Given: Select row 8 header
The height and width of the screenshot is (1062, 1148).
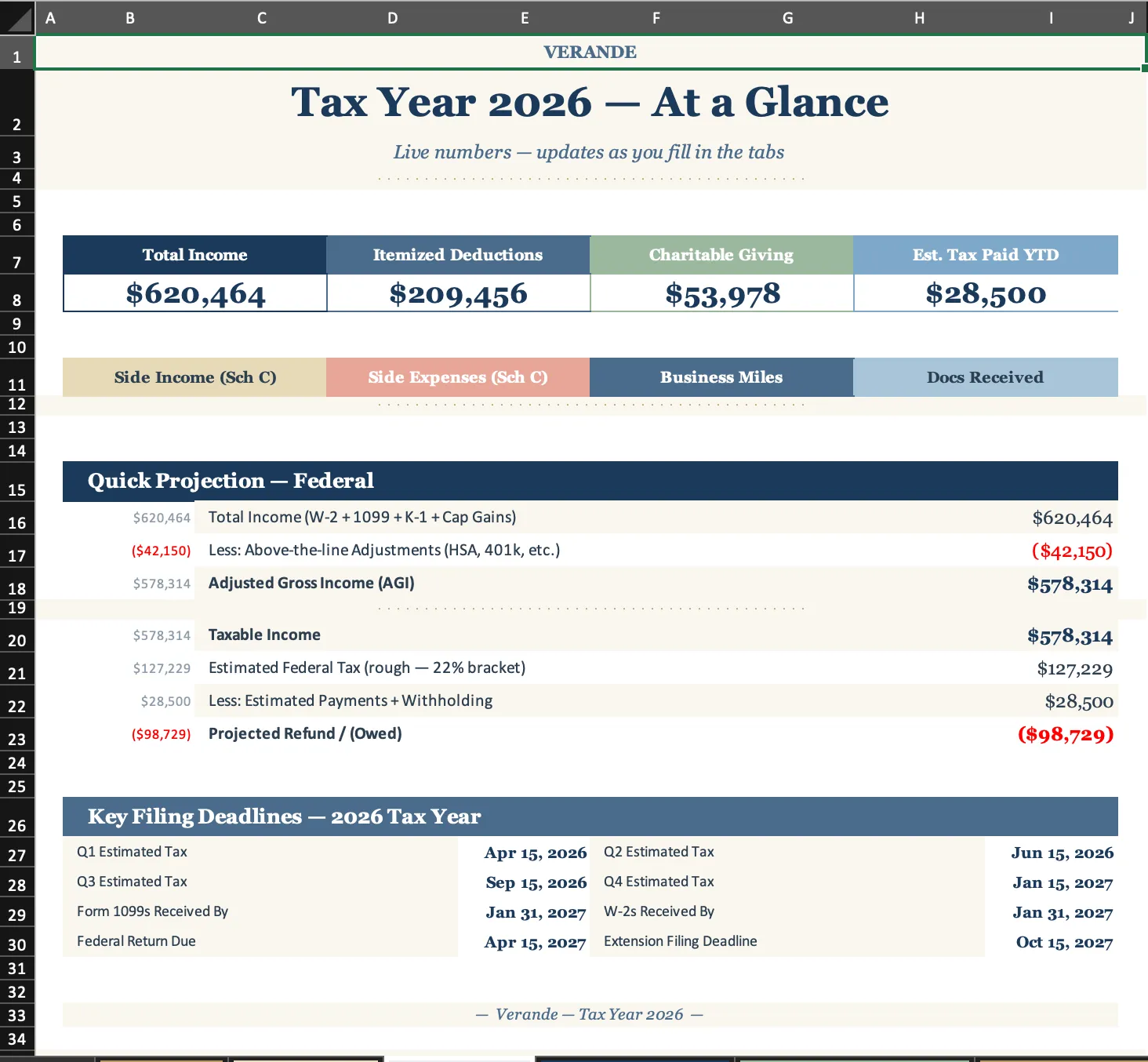Looking at the screenshot, I should tap(17, 293).
